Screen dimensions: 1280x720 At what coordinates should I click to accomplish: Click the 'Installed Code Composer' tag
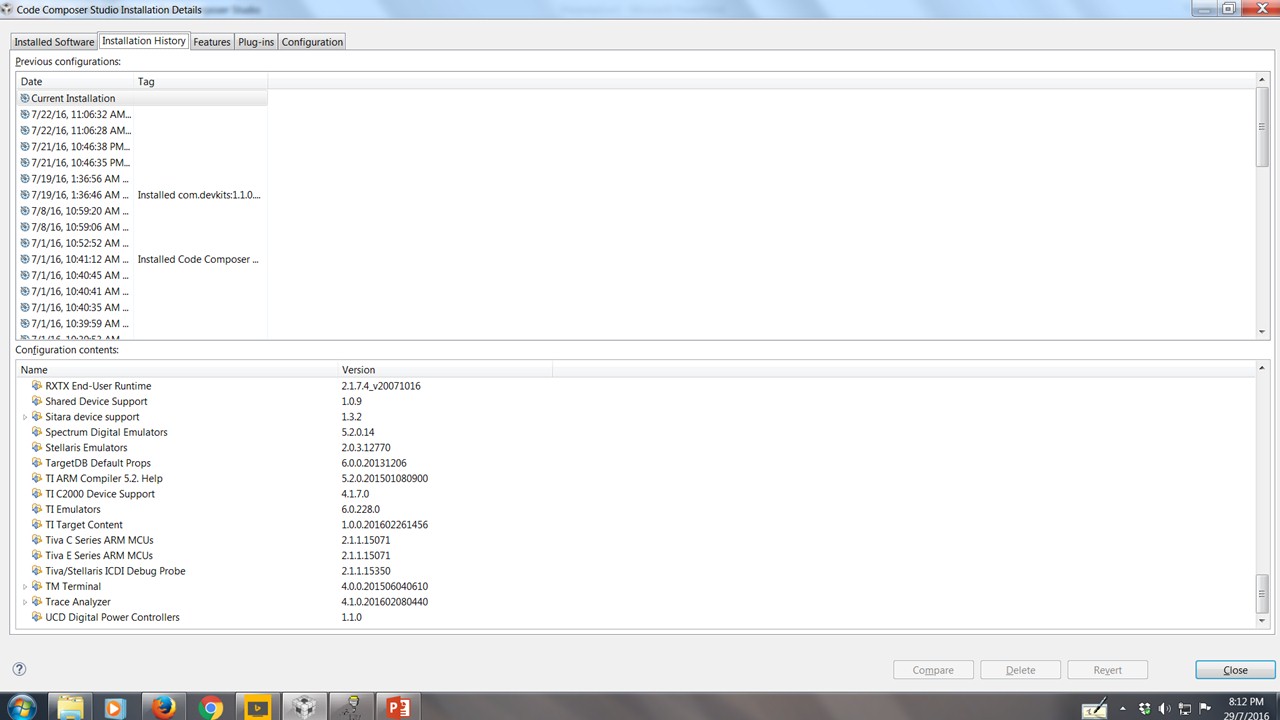(x=198, y=259)
